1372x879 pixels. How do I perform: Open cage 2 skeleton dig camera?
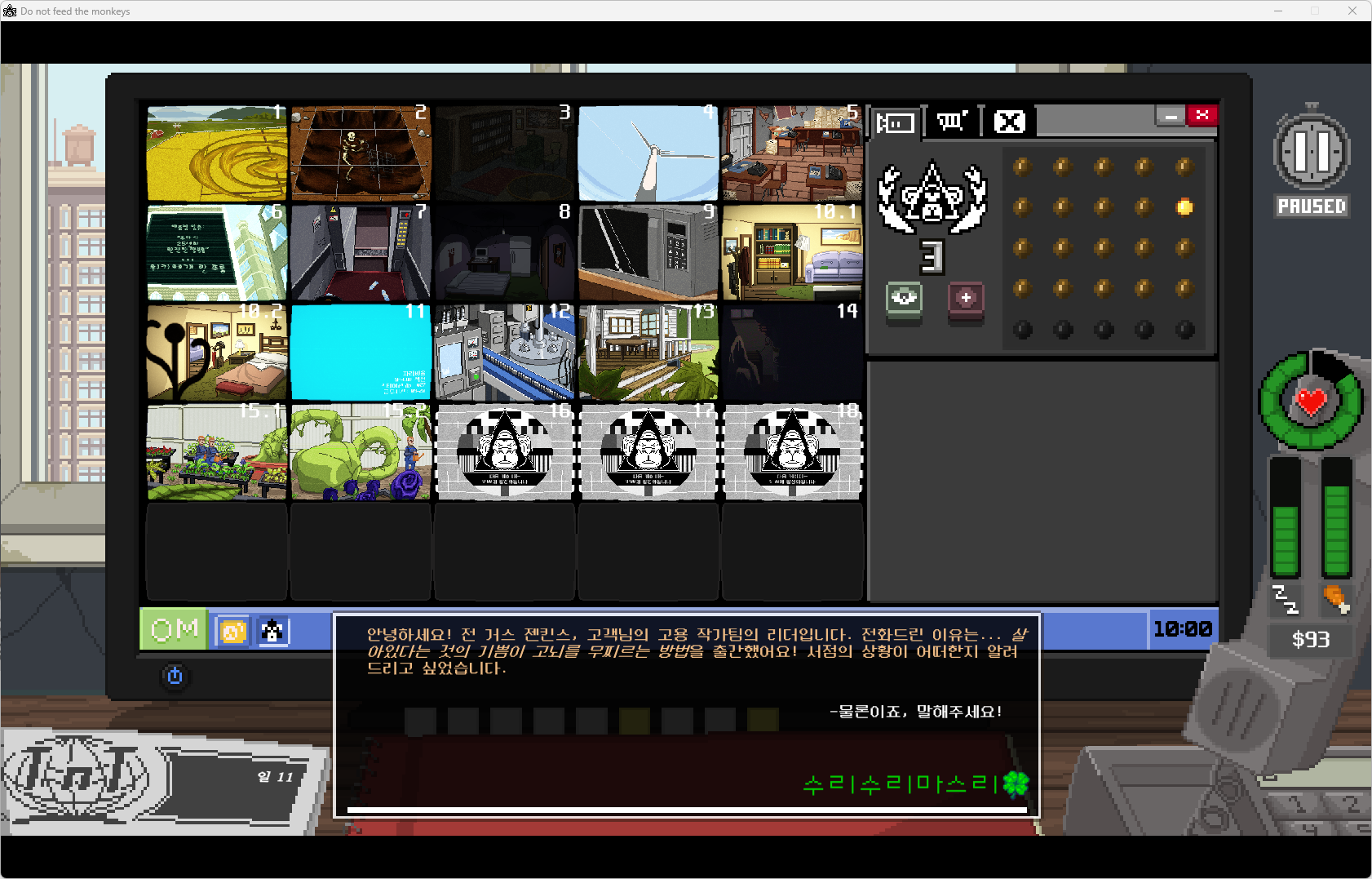361,153
